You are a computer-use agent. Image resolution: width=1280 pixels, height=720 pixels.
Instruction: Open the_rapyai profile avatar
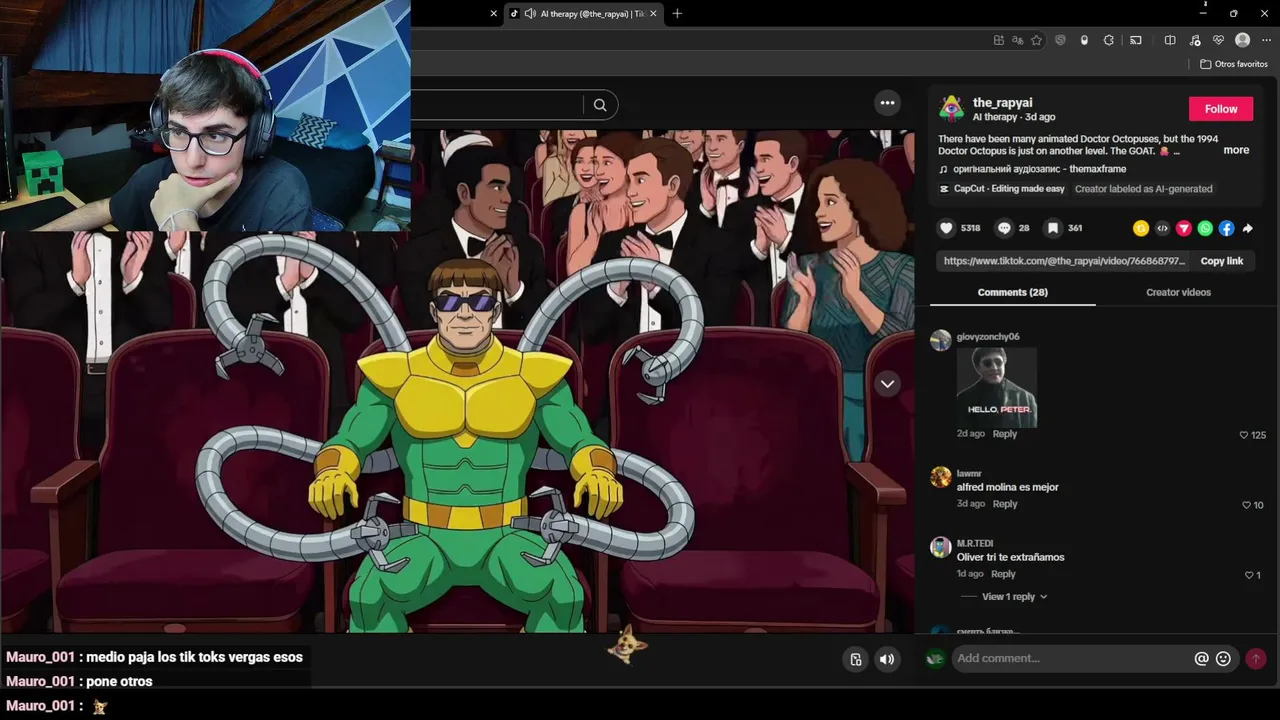tap(951, 108)
